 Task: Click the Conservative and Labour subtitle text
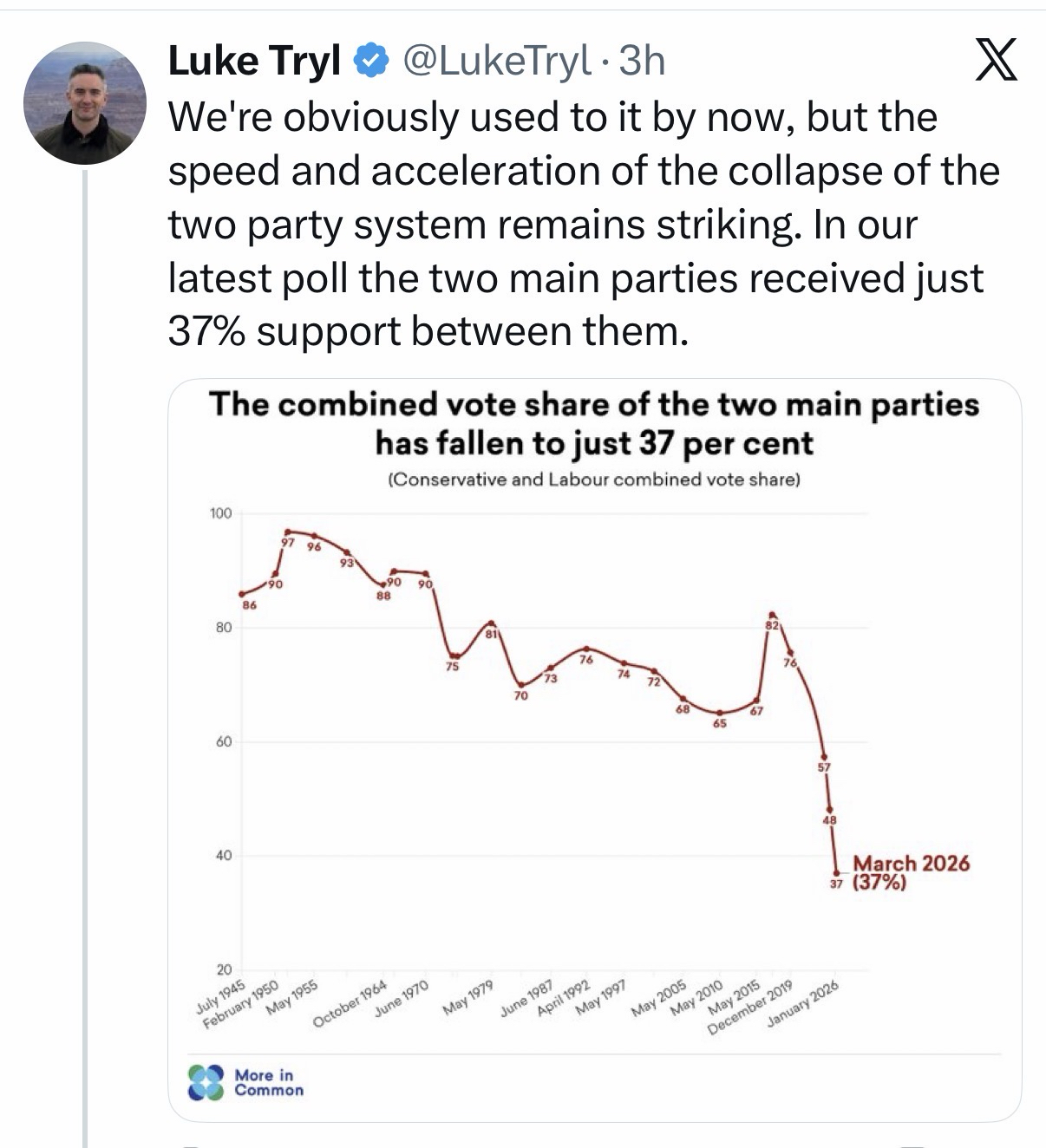point(594,479)
